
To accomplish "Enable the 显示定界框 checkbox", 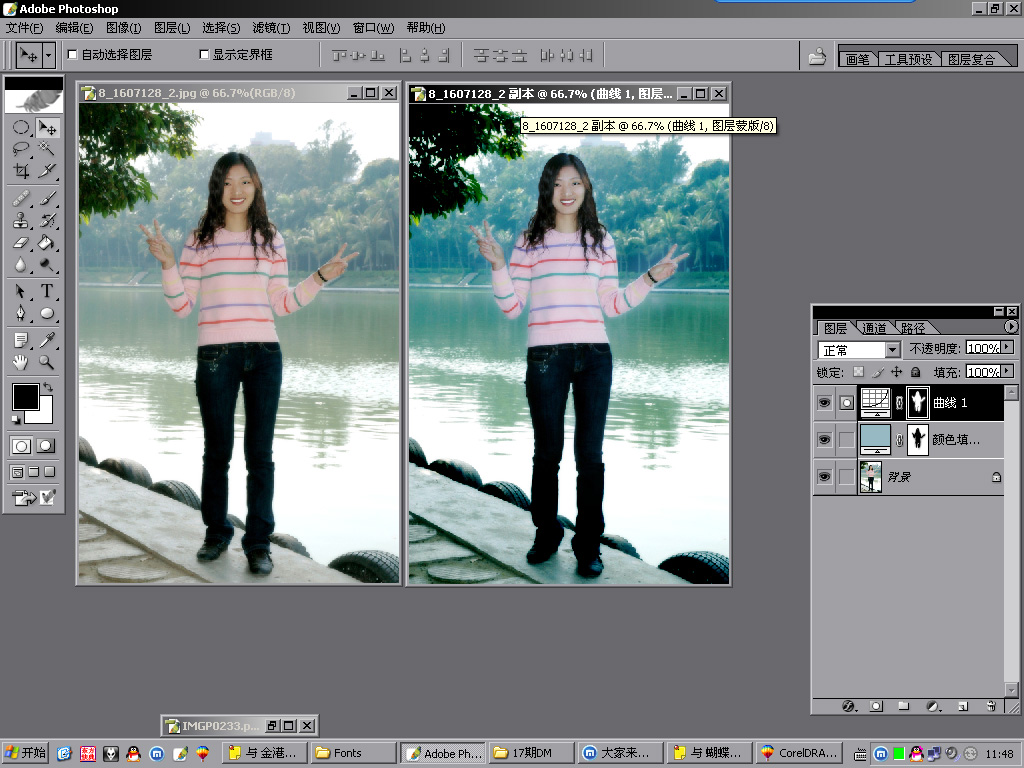I will (204, 55).
